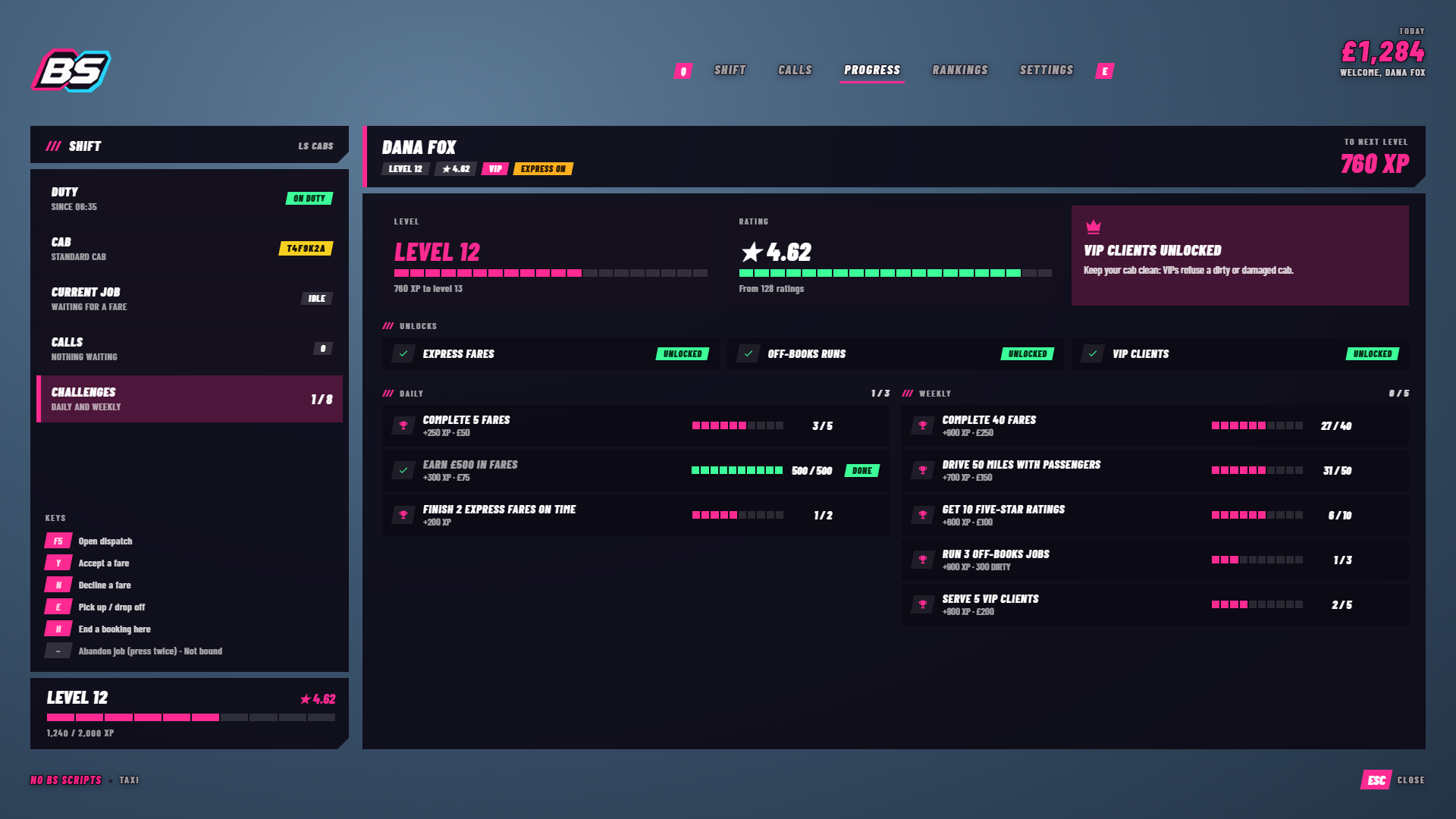The image size is (1456, 819).
Task: Click the rating 4.62 green progress bar
Action: [x=896, y=273]
